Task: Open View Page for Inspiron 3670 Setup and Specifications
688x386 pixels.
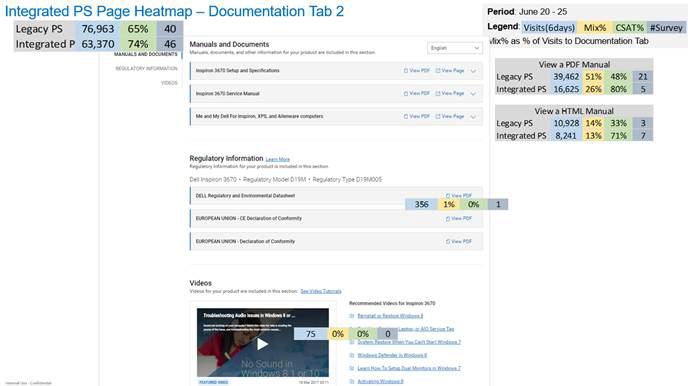Action: point(450,71)
